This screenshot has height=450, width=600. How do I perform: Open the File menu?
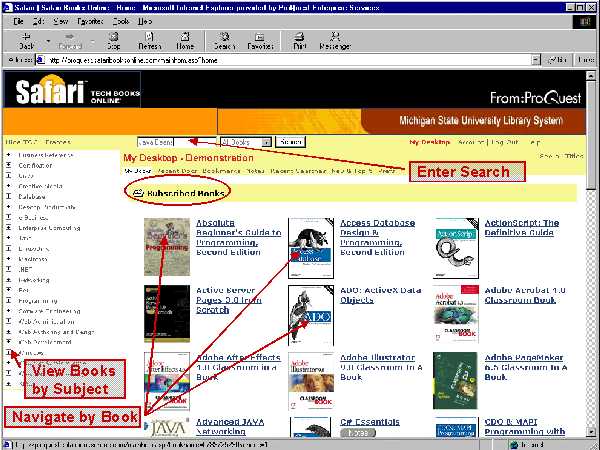point(18,21)
